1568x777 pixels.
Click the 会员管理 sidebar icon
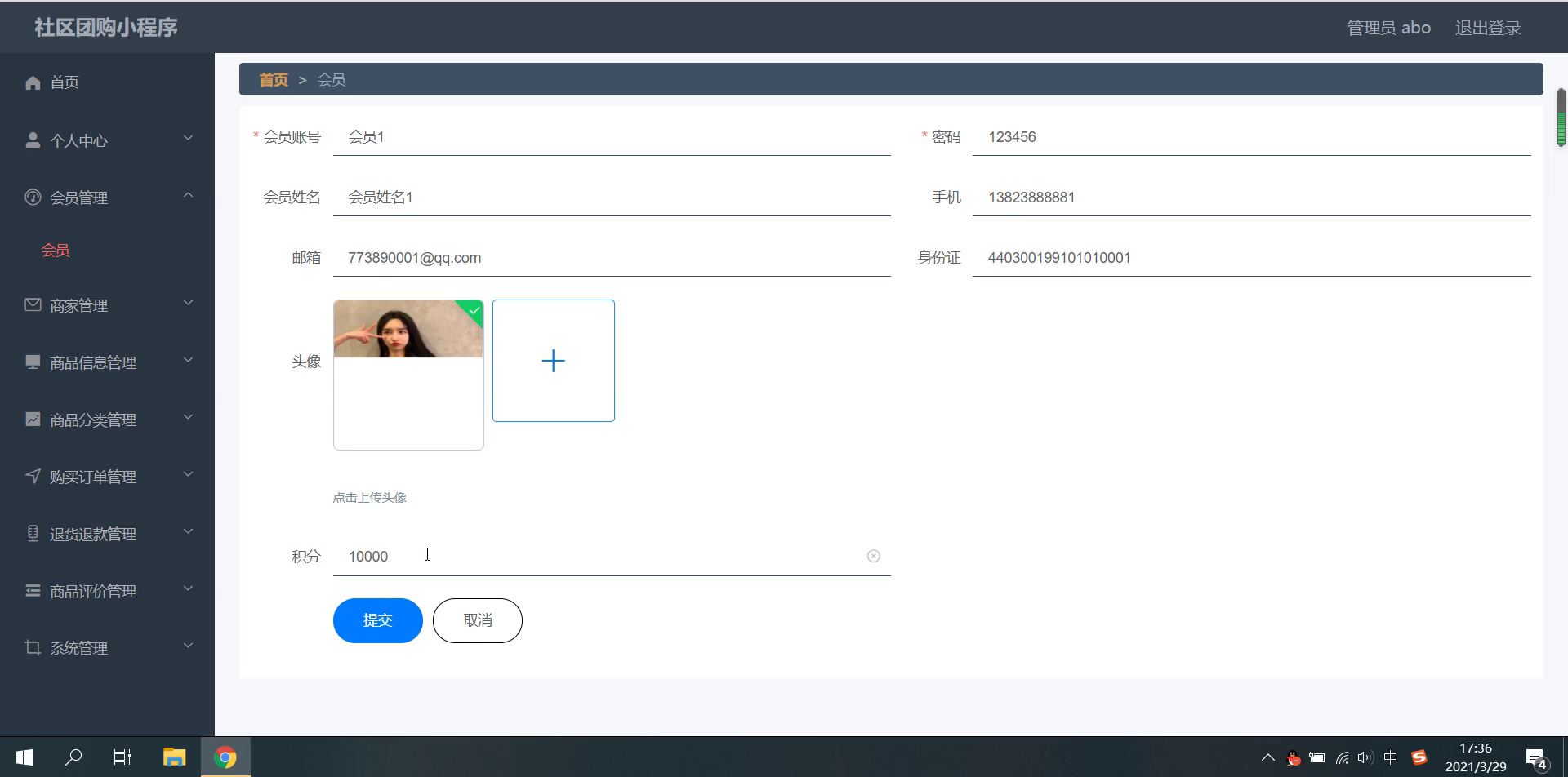point(33,197)
